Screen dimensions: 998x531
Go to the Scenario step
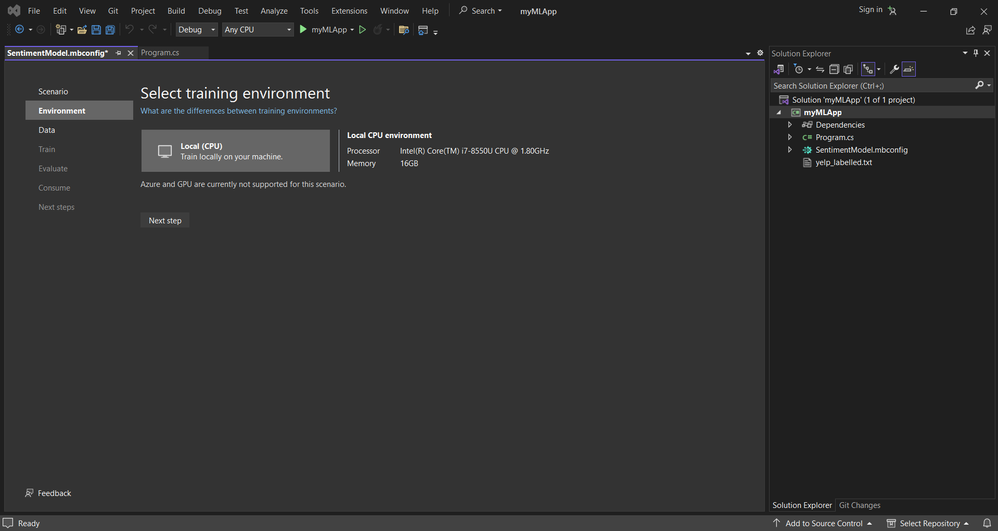tap(53, 92)
